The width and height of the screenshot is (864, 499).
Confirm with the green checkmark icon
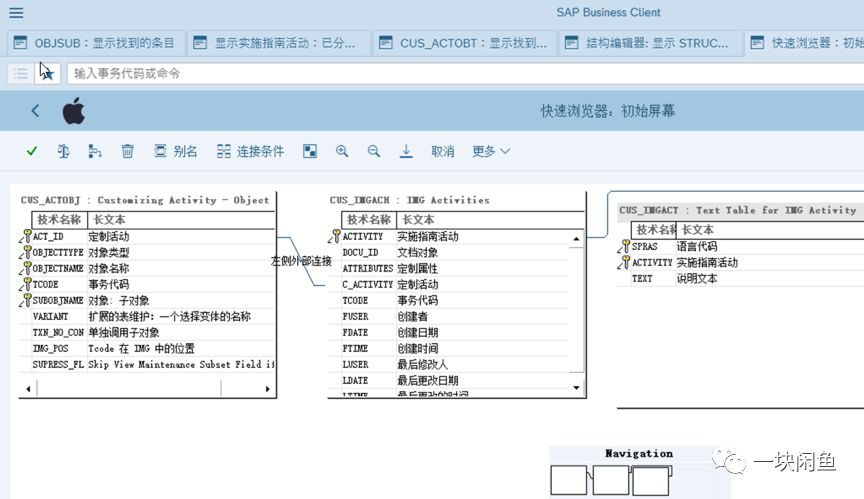(32, 151)
